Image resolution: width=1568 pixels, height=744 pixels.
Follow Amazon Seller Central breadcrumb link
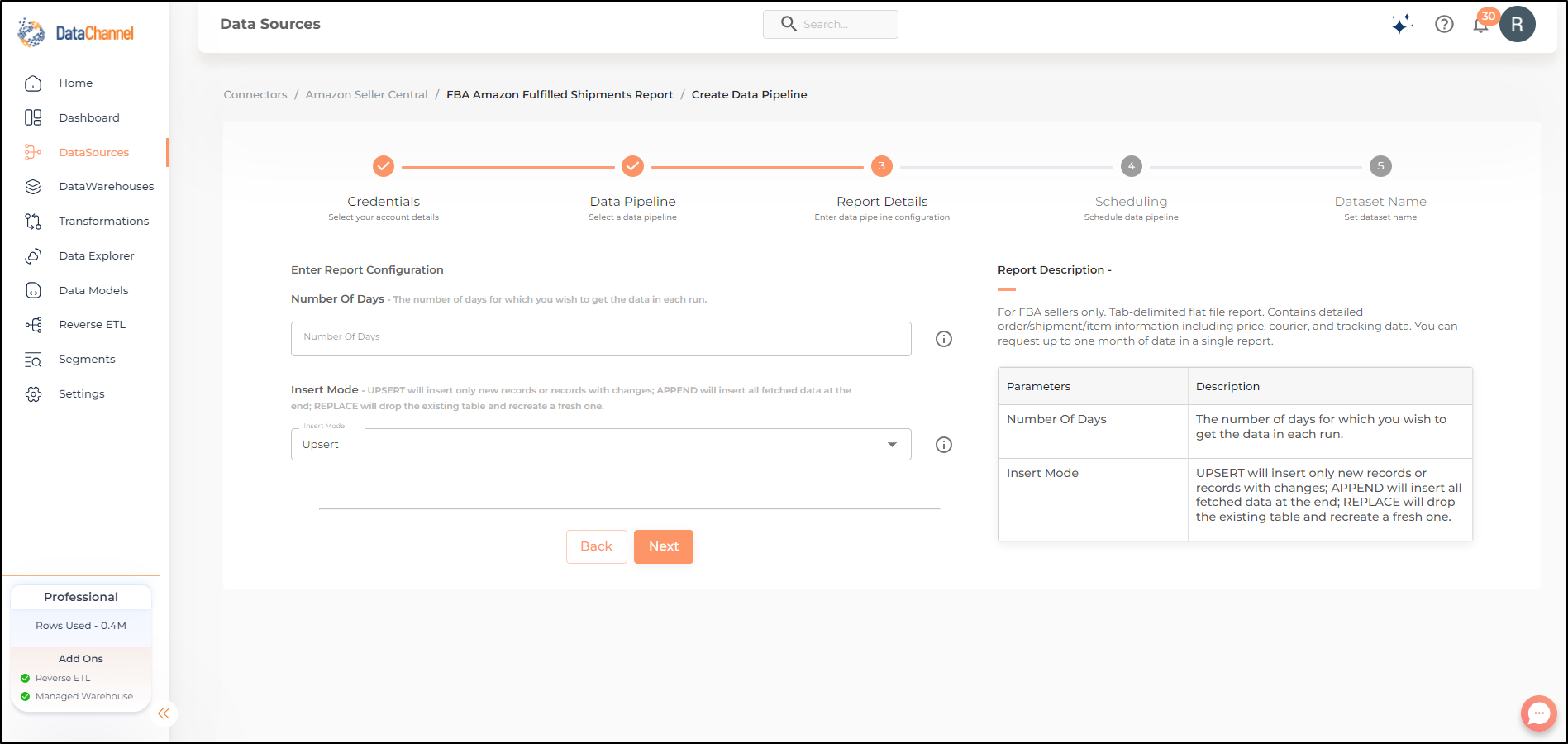(367, 95)
